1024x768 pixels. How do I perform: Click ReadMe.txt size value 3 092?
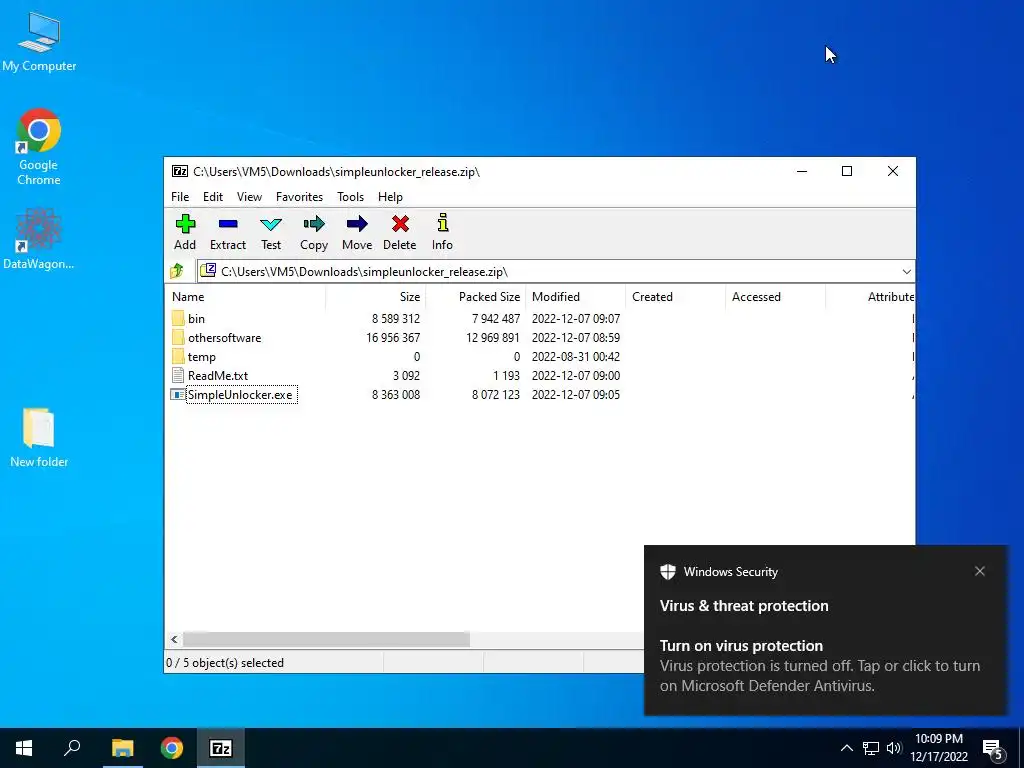(406, 376)
